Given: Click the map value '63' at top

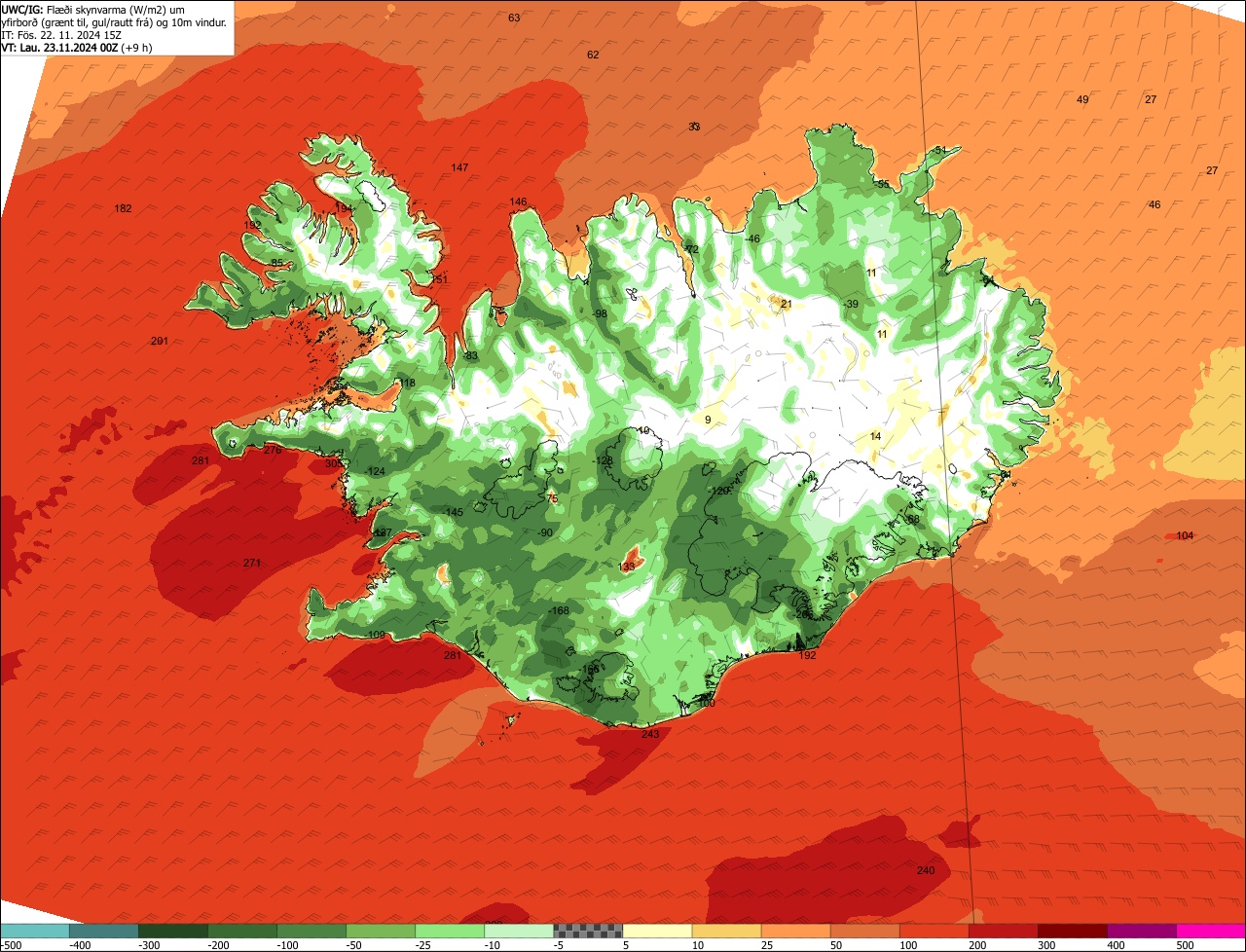Looking at the screenshot, I should [514, 18].
